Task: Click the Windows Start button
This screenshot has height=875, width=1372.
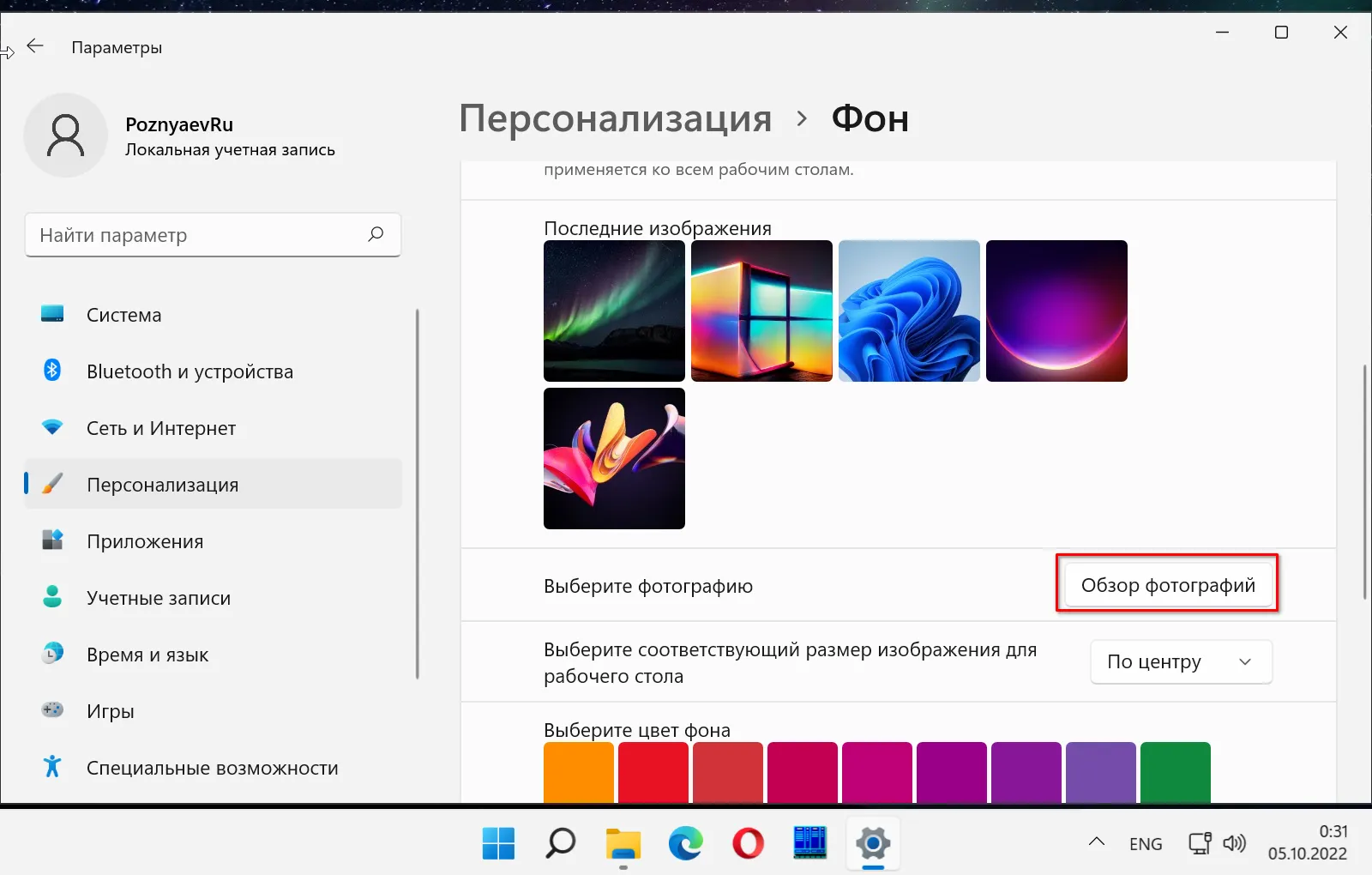Action: coord(498,843)
